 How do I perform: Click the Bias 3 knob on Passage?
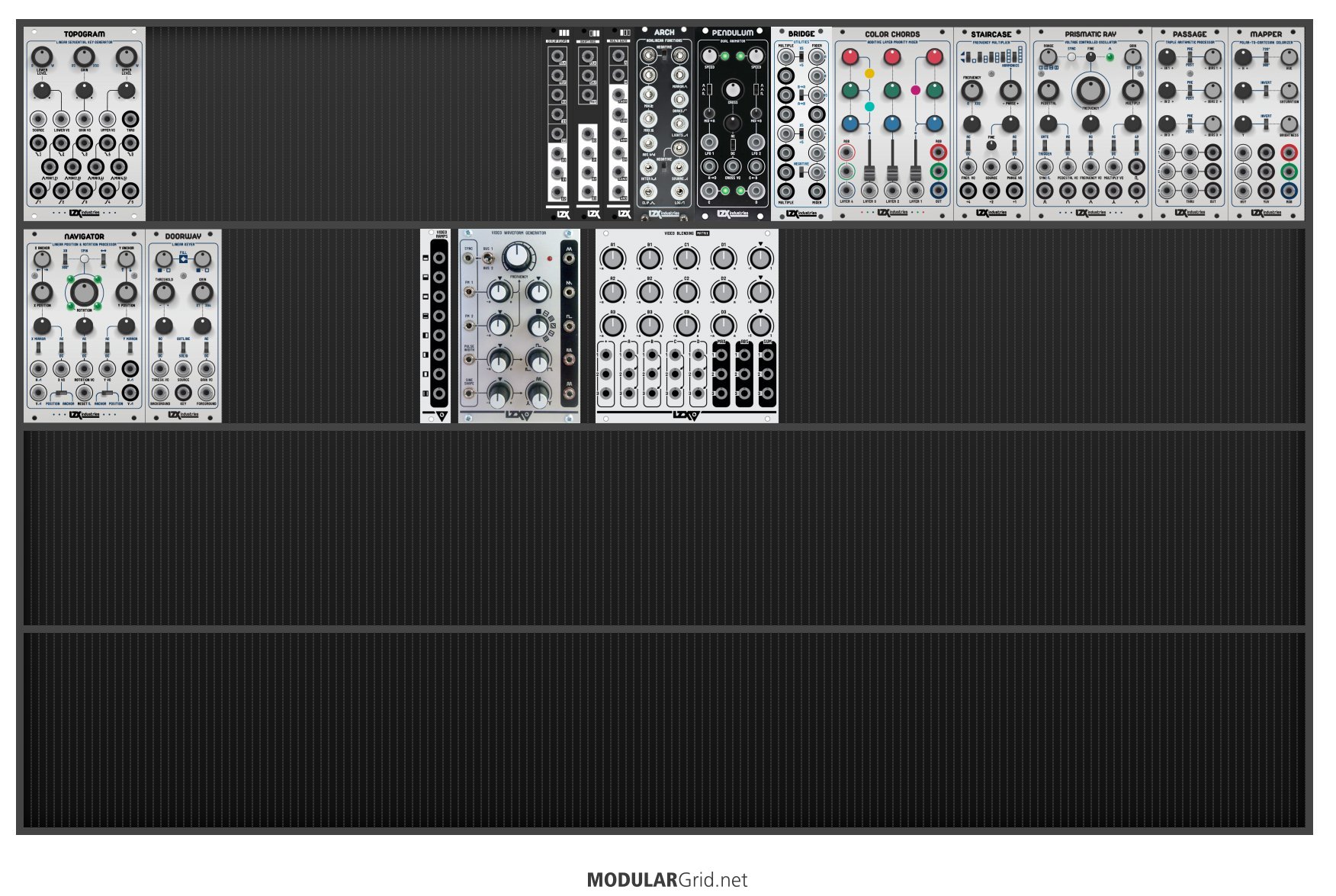click(1212, 124)
